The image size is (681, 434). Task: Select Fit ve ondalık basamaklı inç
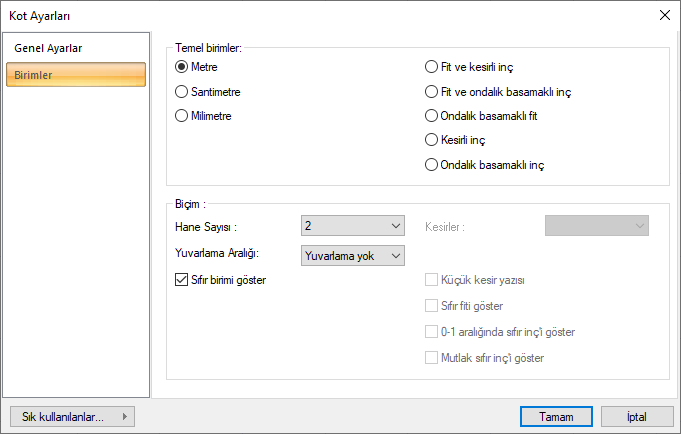(x=432, y=92)
